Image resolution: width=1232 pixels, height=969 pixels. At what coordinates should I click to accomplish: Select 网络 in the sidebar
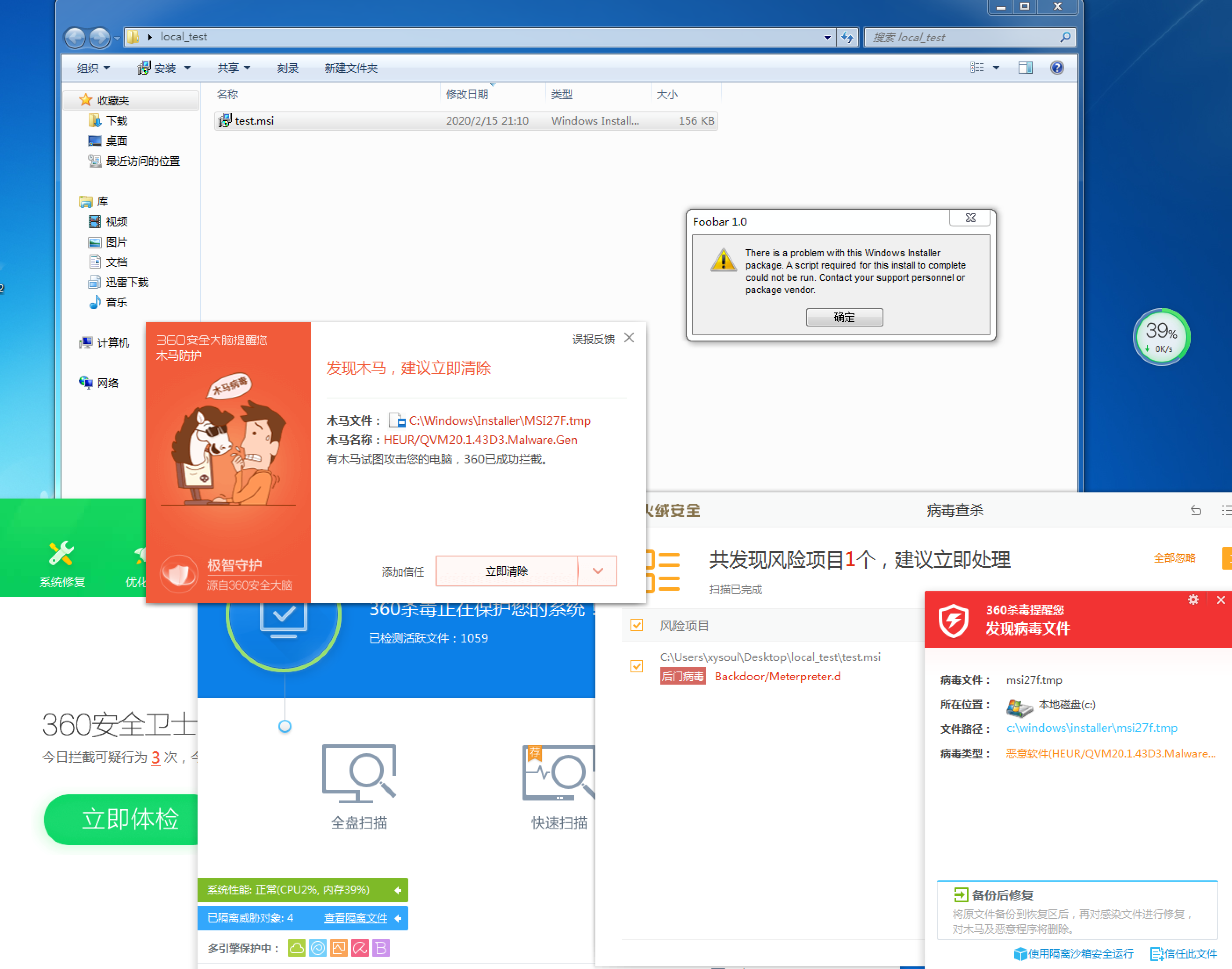point(99,383)
